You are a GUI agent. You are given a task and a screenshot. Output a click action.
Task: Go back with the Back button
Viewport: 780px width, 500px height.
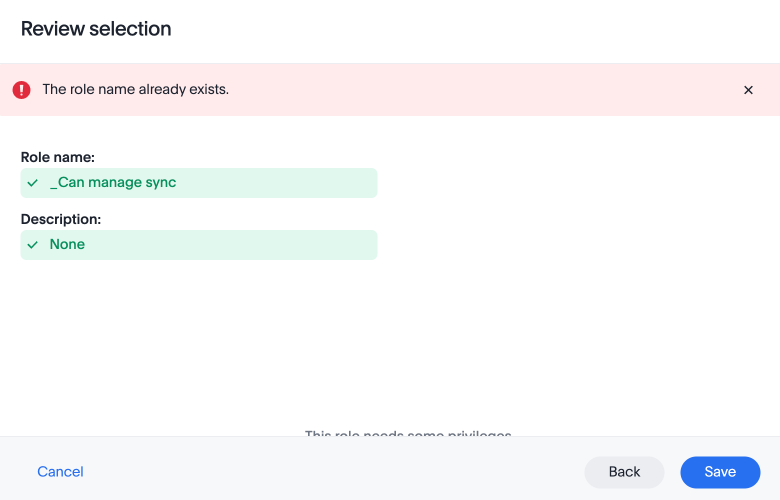(624, 472)
